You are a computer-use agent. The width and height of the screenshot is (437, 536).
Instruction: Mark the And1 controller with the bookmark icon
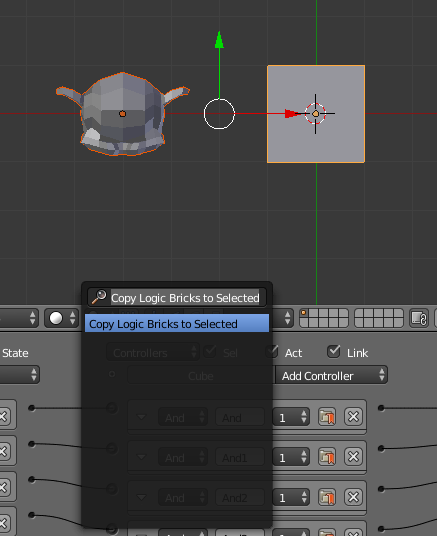[x=327, y=457]
